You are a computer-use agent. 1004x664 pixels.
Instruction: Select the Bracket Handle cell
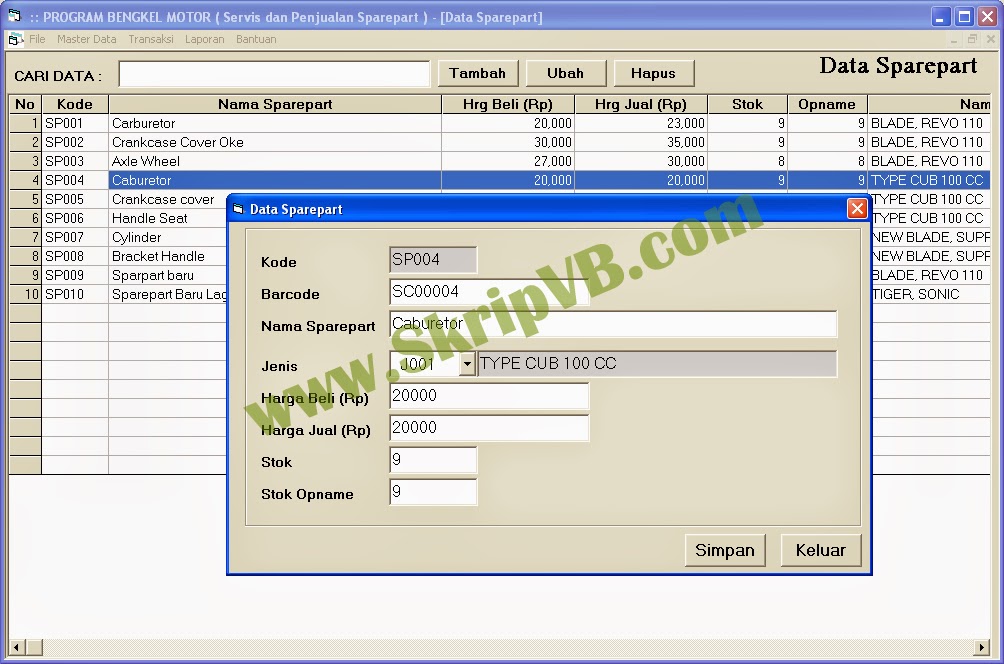click(168, 256)
